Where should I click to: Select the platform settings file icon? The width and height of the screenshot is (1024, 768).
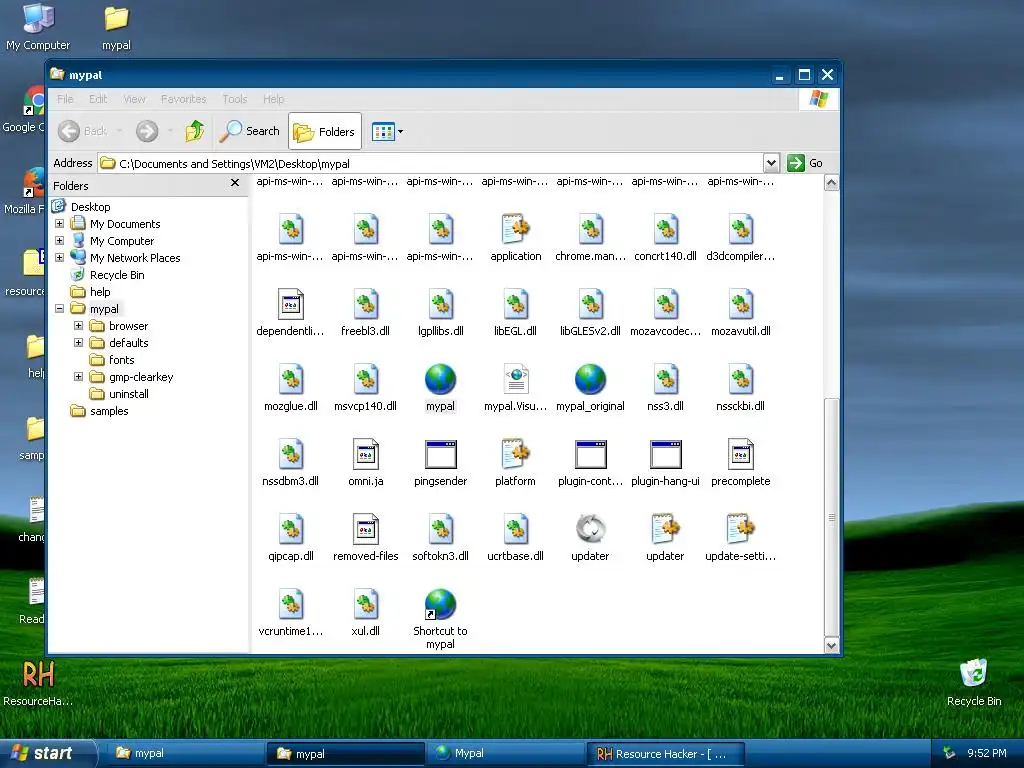[515, 455]
